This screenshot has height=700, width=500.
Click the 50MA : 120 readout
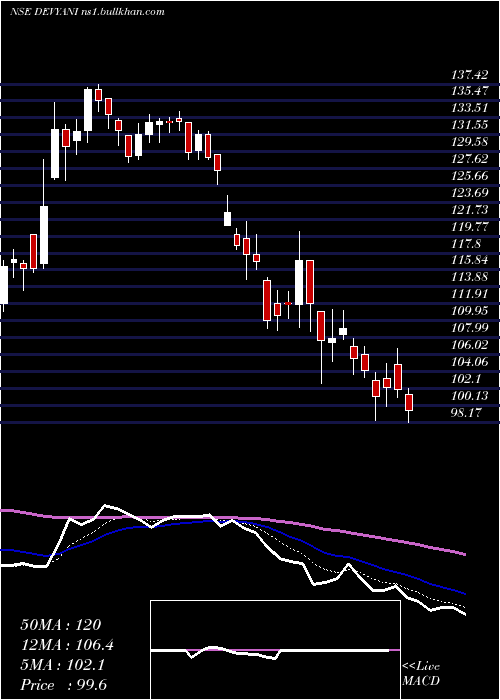[x=61, y=625]
